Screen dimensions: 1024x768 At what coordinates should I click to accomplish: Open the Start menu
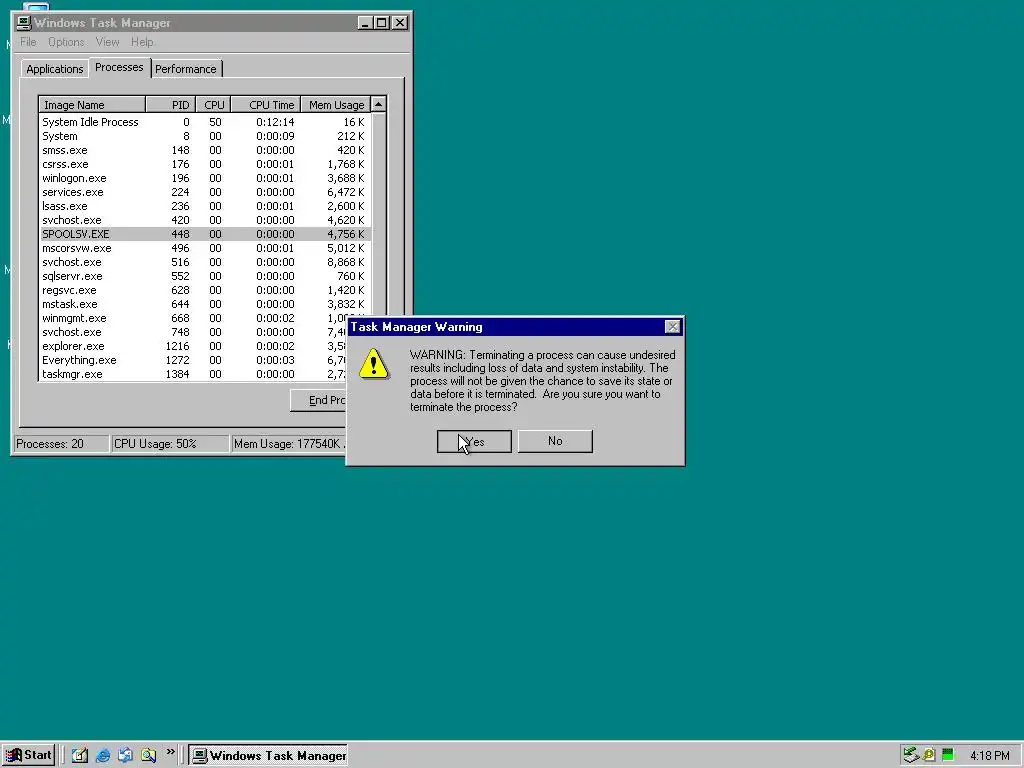(29, 756)
